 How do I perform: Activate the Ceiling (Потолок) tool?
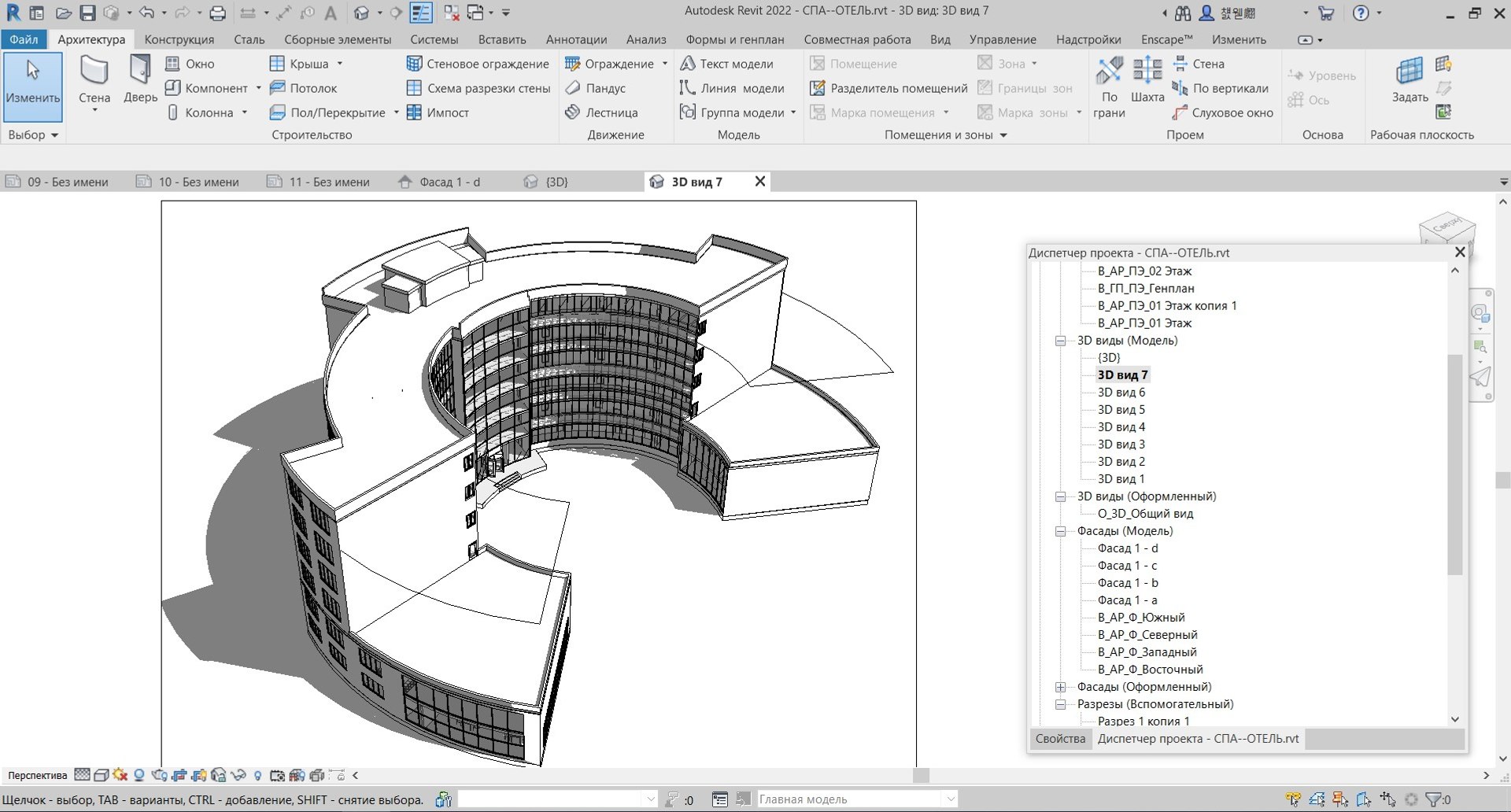pyautogui.click(x=303, y=88)
